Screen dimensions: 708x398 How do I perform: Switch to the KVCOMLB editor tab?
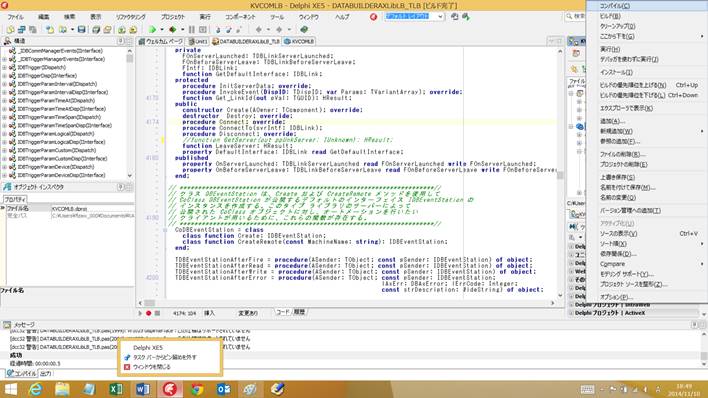pyautogui.click(x=299, y=41)
